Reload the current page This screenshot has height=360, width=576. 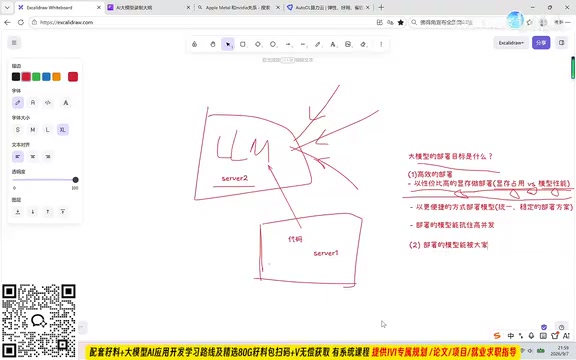tap(21, 22)
